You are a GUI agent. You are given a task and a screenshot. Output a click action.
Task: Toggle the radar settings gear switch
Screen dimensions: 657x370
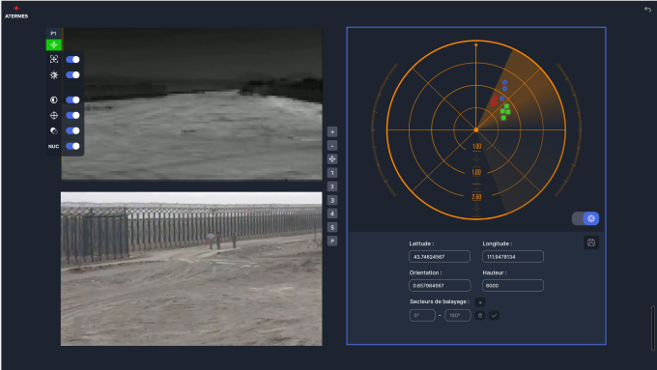coord(585,218)
